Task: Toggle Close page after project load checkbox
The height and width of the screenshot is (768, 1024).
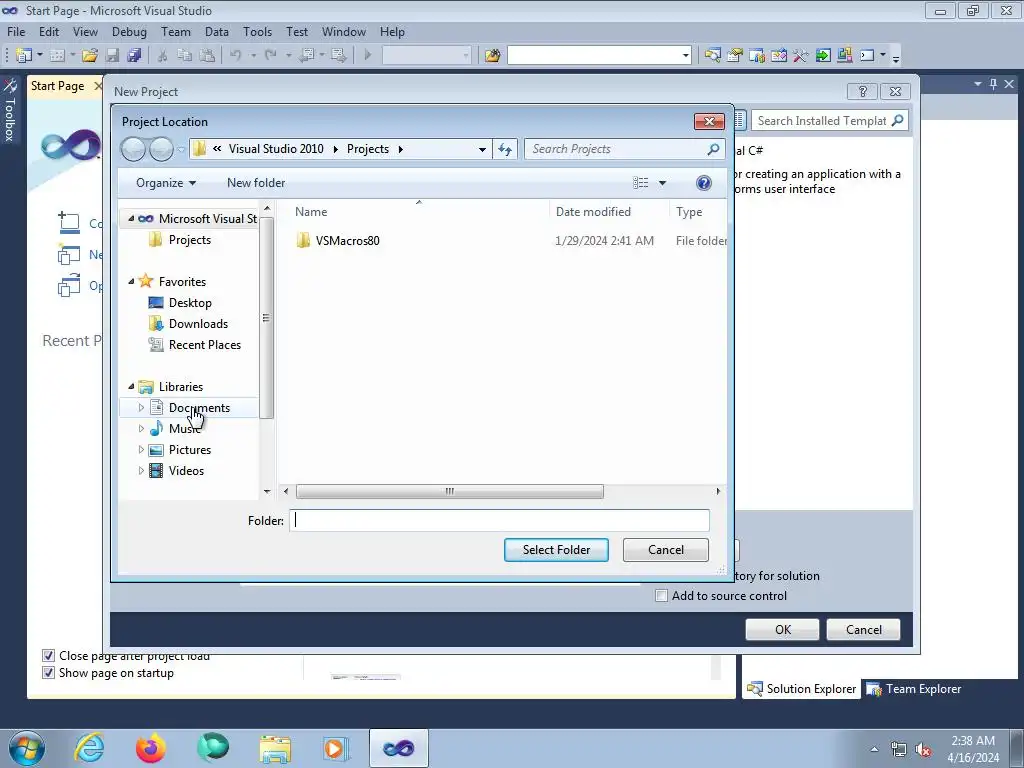Action: click(x=48, y=656)
